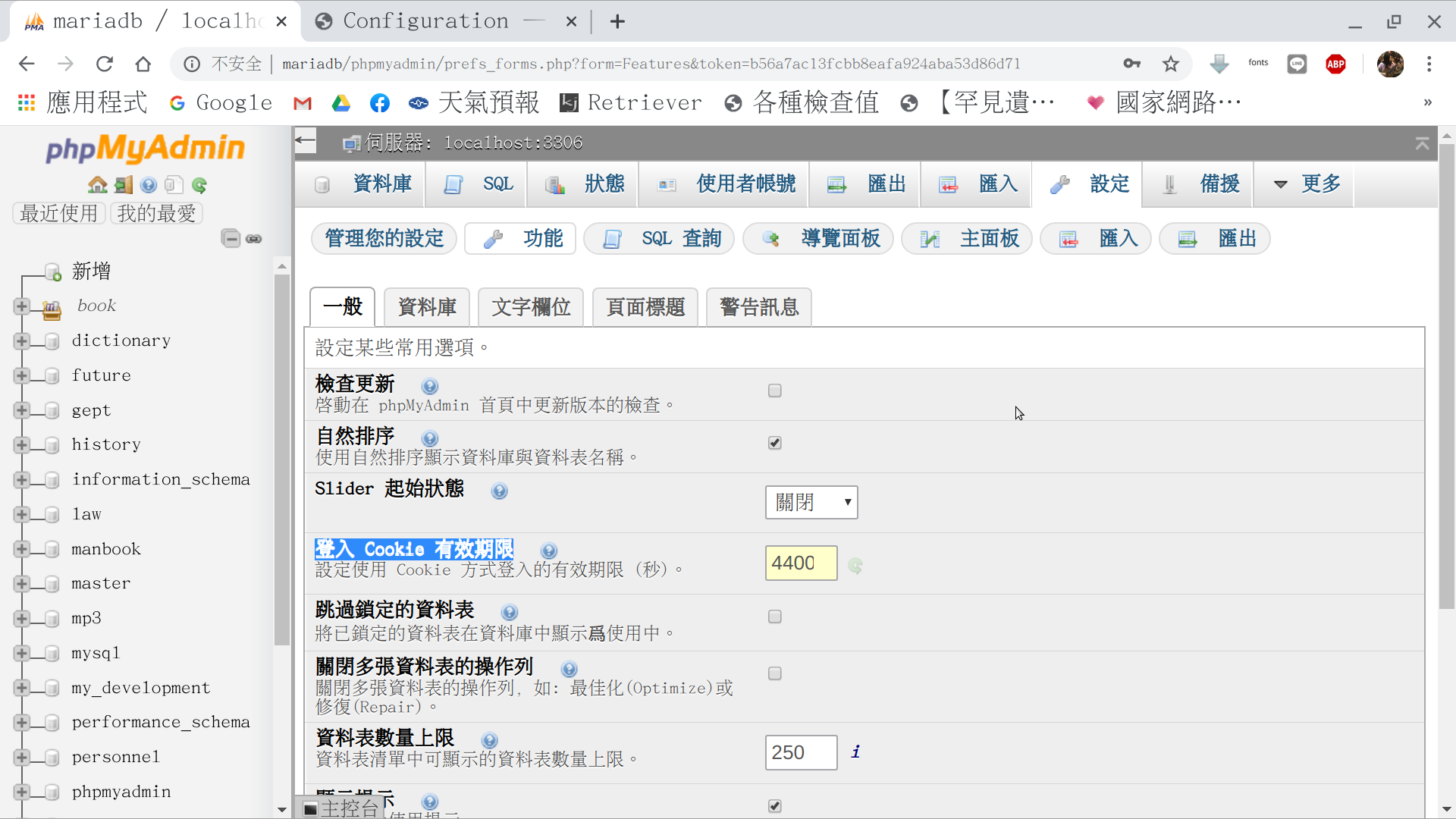Switch to the 文字欄位 tab

coord(531,307)
